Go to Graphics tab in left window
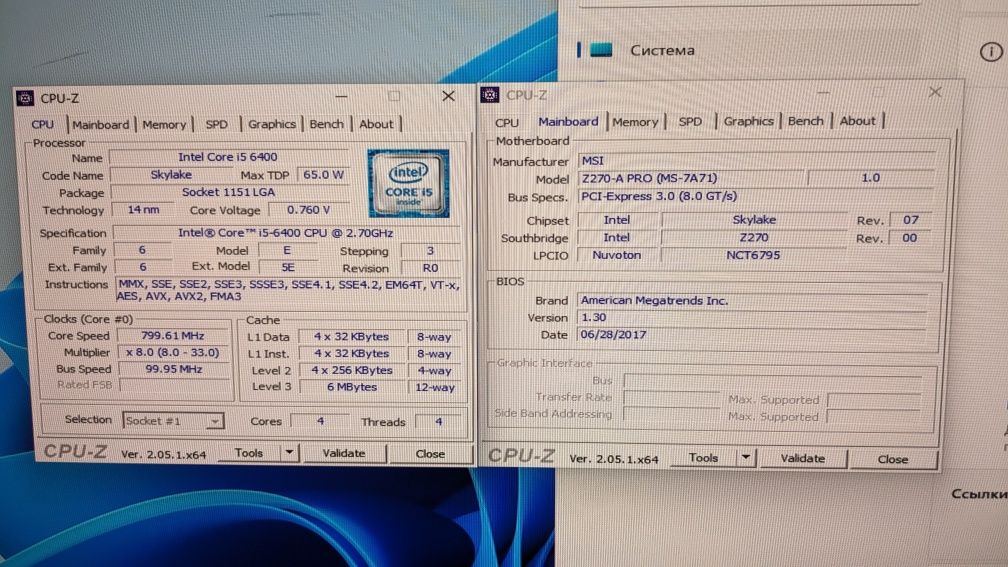Screen dimensions: 1008x567 point(271,124)
